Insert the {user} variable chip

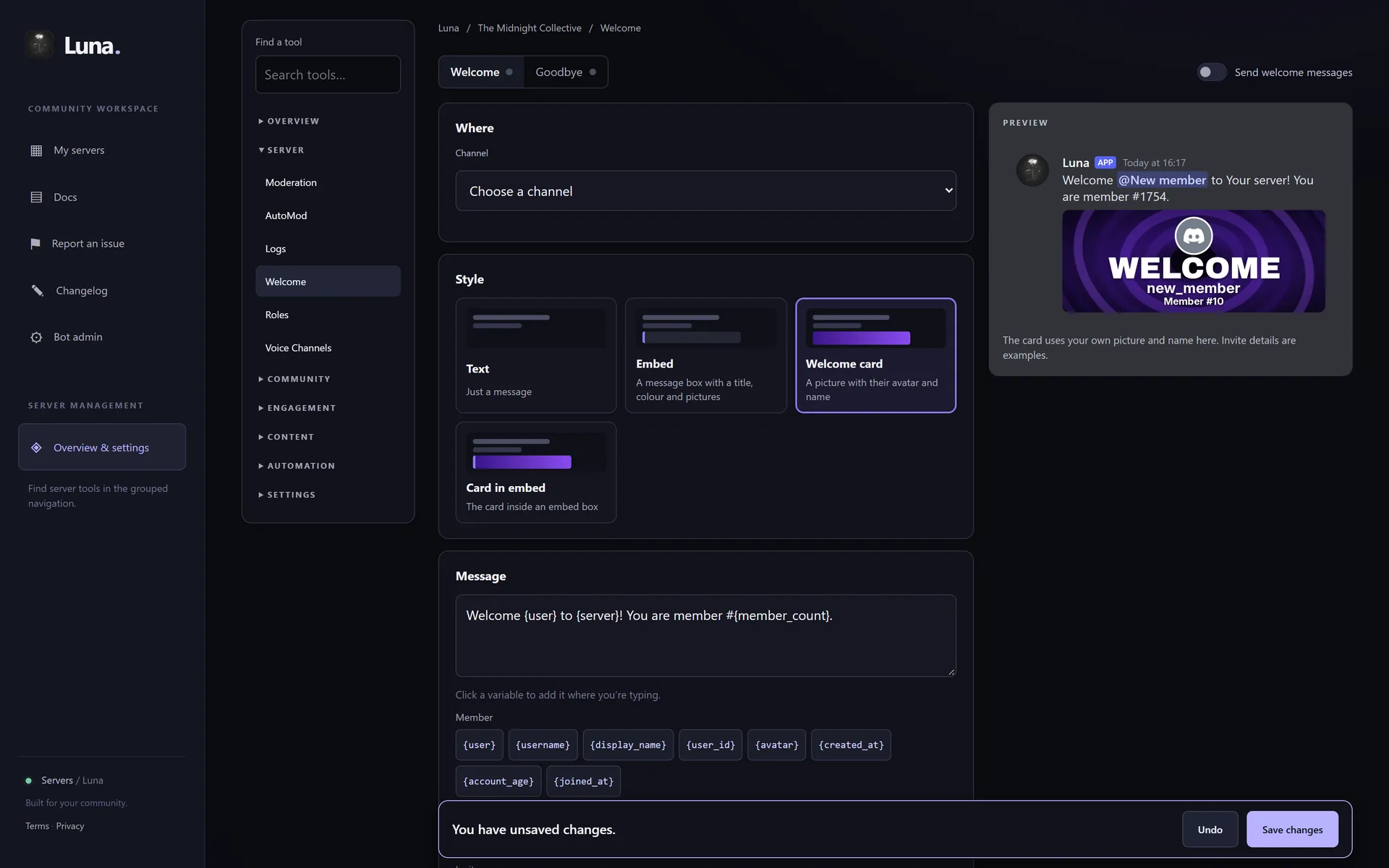point(479,745)
